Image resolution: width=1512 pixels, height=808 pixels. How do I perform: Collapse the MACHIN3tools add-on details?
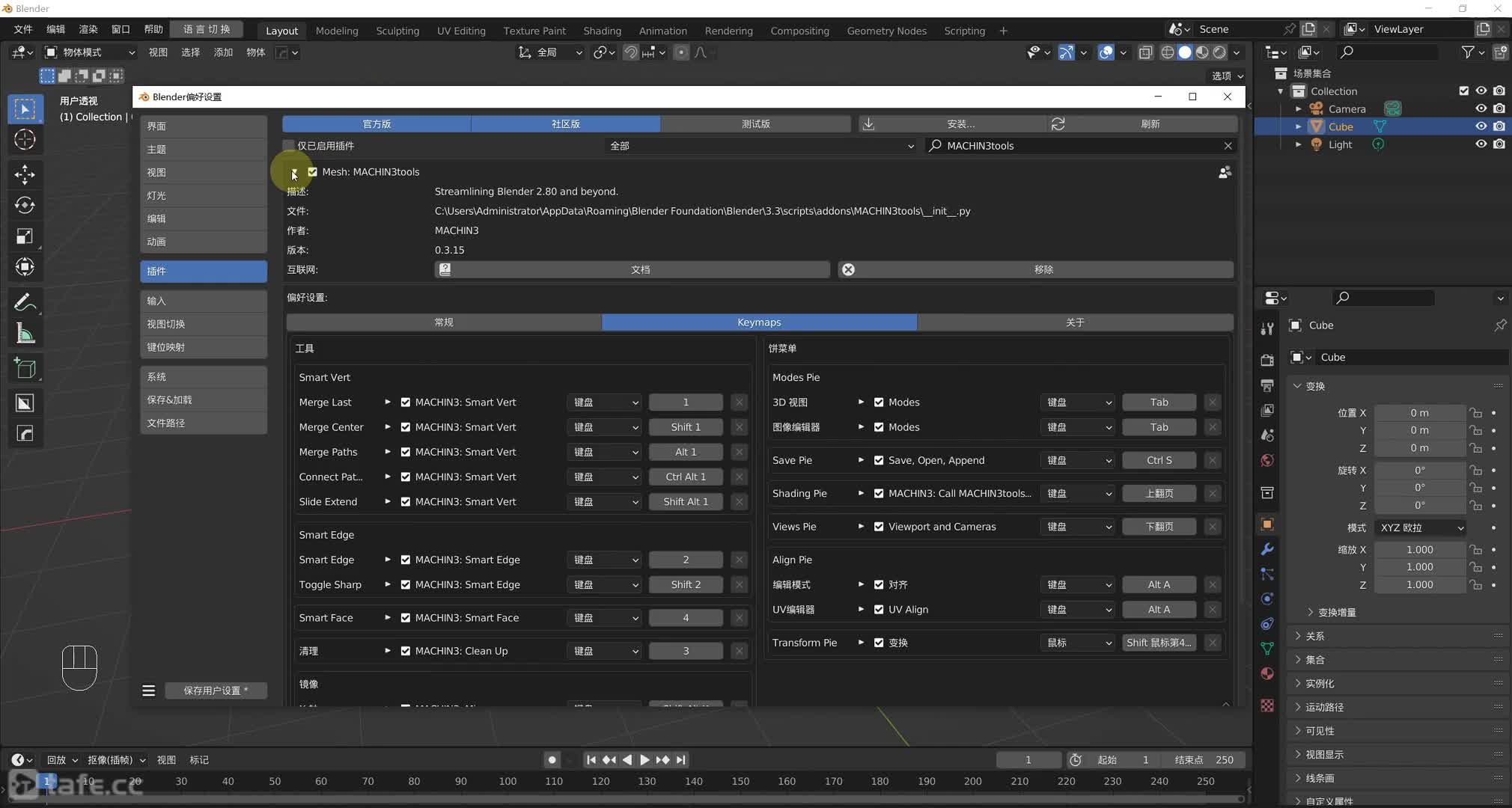(x=293, y=172)
